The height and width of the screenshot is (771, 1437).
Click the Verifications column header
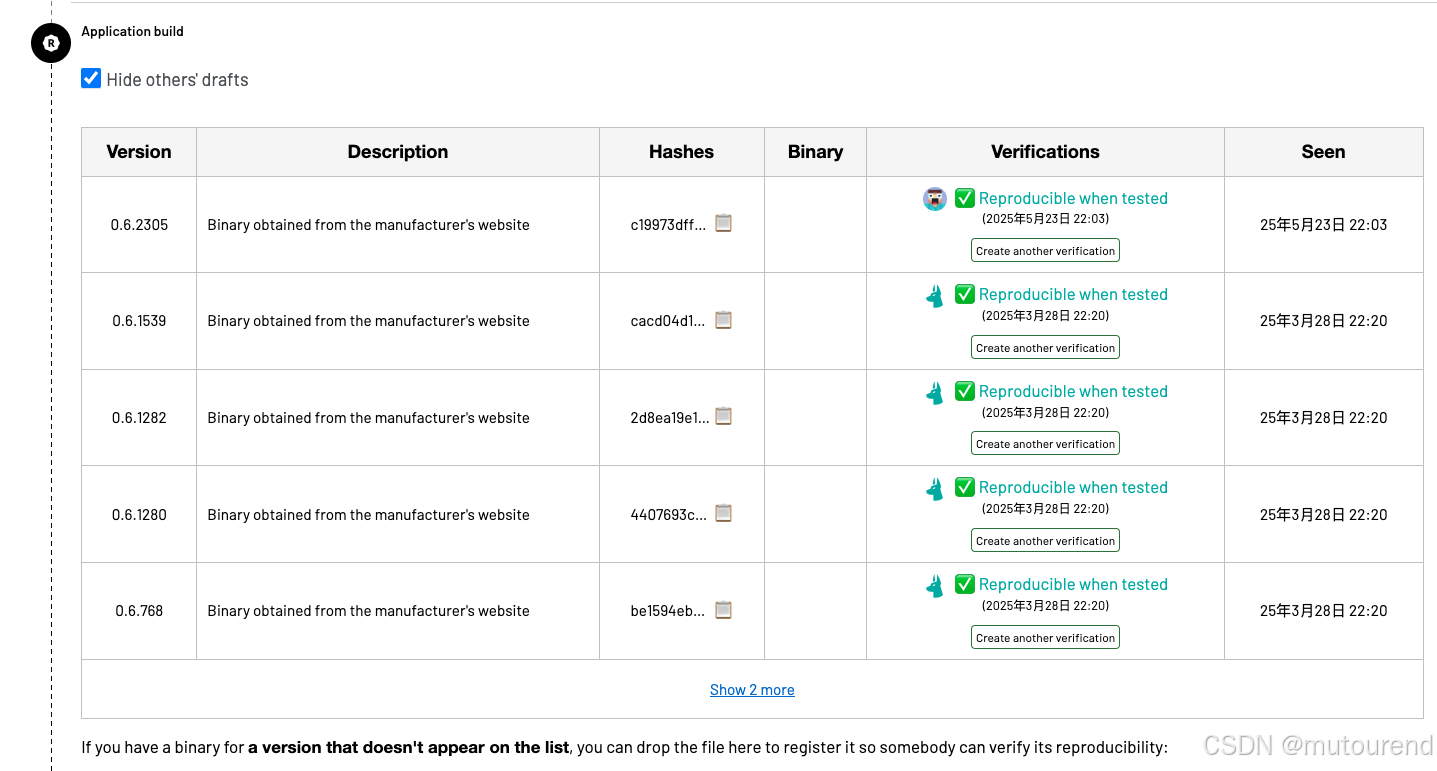[1045, 152]
